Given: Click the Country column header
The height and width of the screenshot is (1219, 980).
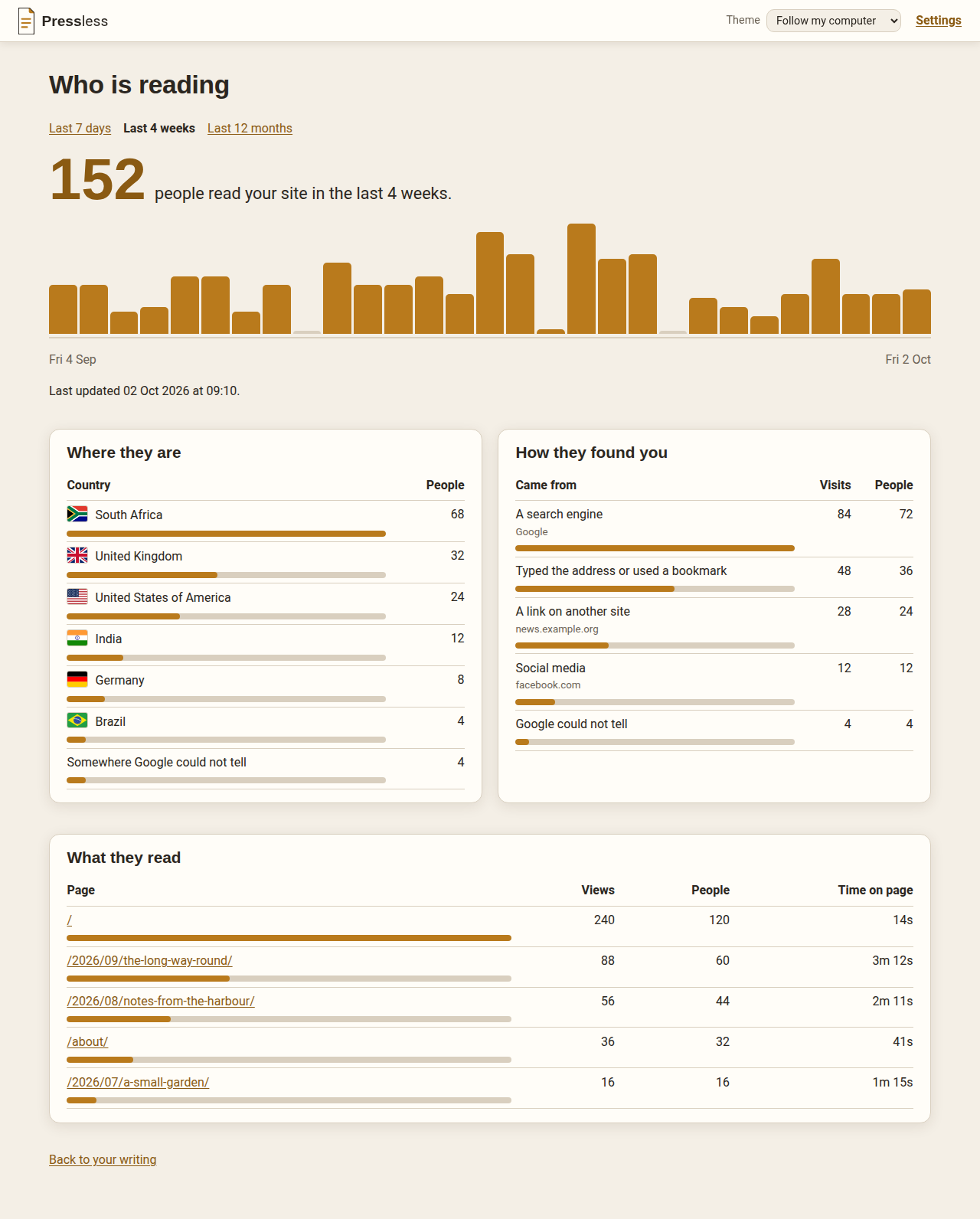Looking at the screenshot, I should [89, 485].
